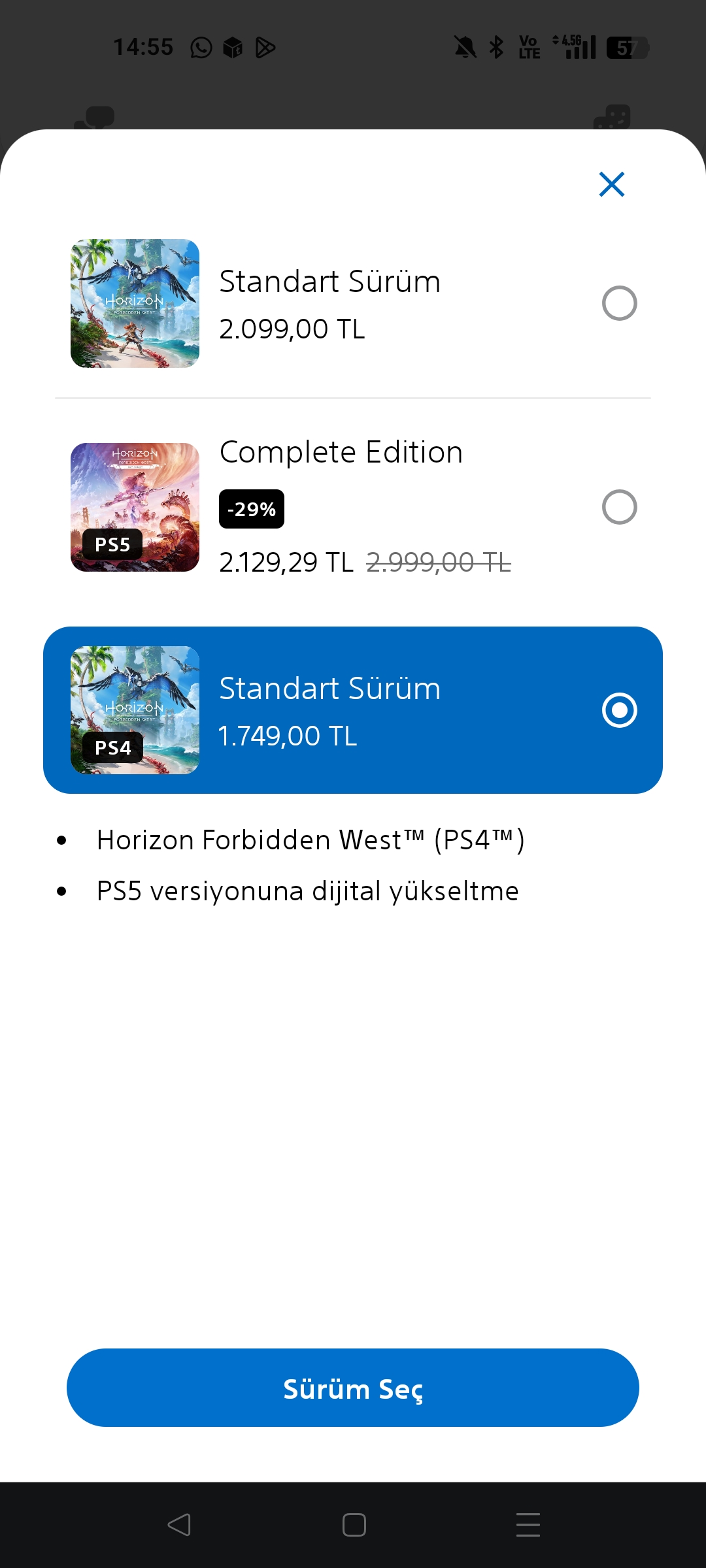Tap the battery level indicator
The width and height of the screenshot is (706, 1568).
[628, 48]
